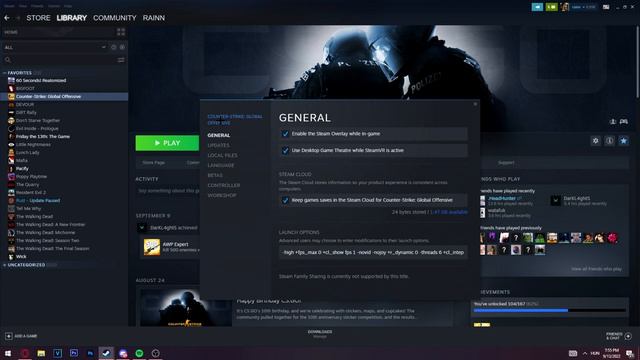This screenshot has width=640, height=360.
Task: Click the recent activity clock filter icon
Action: 113,47
